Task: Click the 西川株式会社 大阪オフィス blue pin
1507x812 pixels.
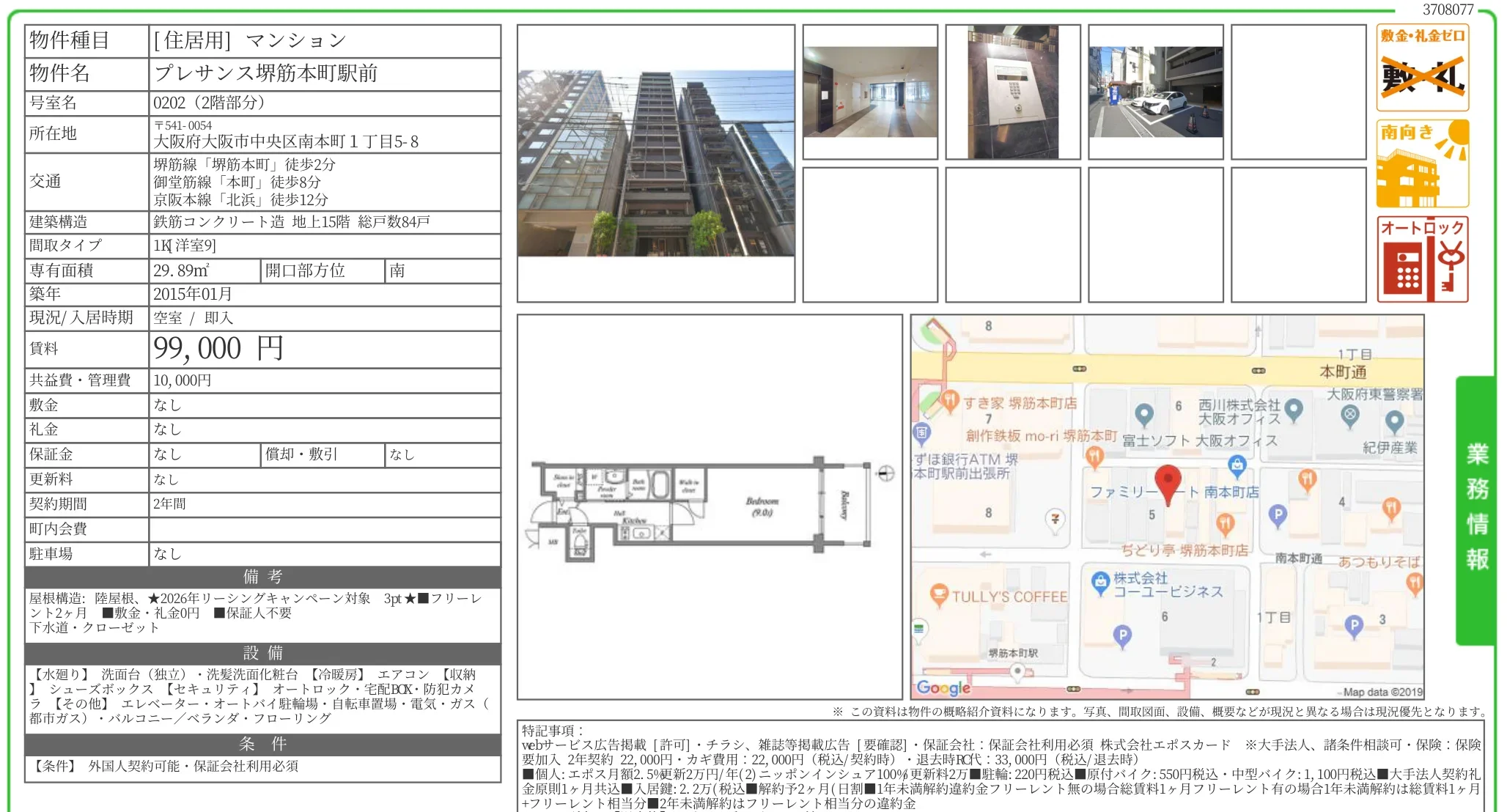Action: 1293,411
